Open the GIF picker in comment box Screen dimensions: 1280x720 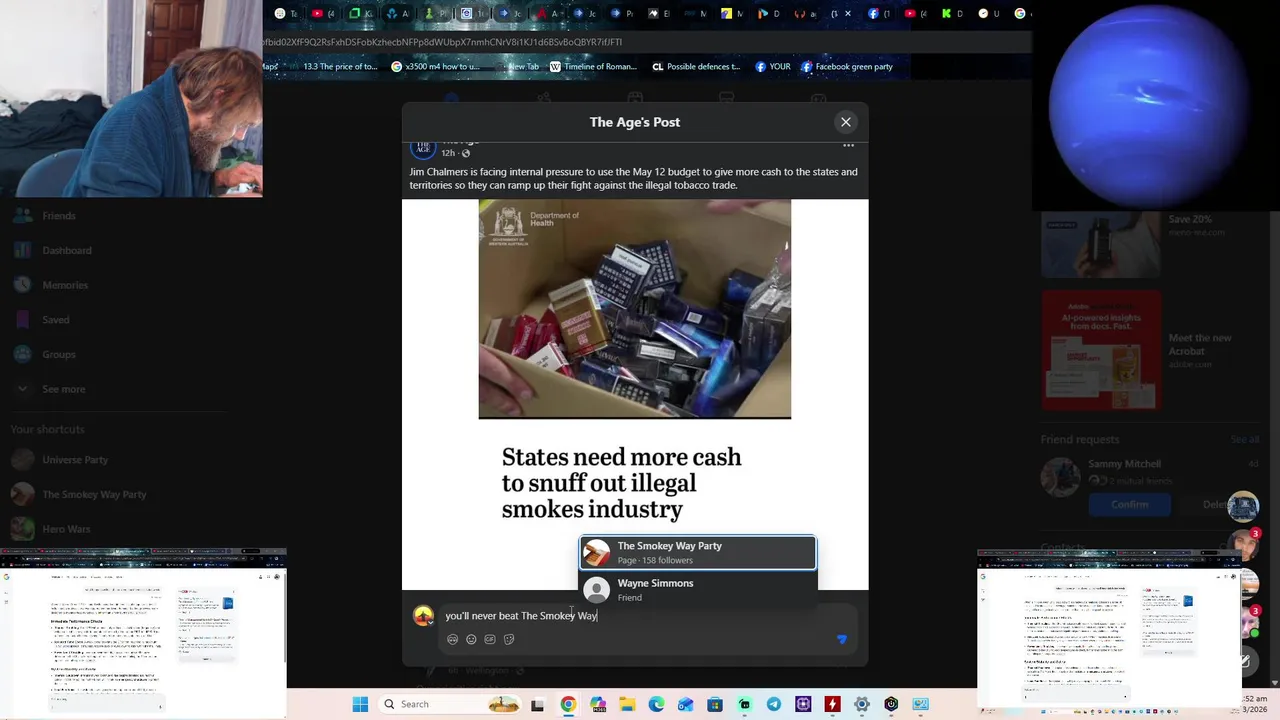coord(490,639)
